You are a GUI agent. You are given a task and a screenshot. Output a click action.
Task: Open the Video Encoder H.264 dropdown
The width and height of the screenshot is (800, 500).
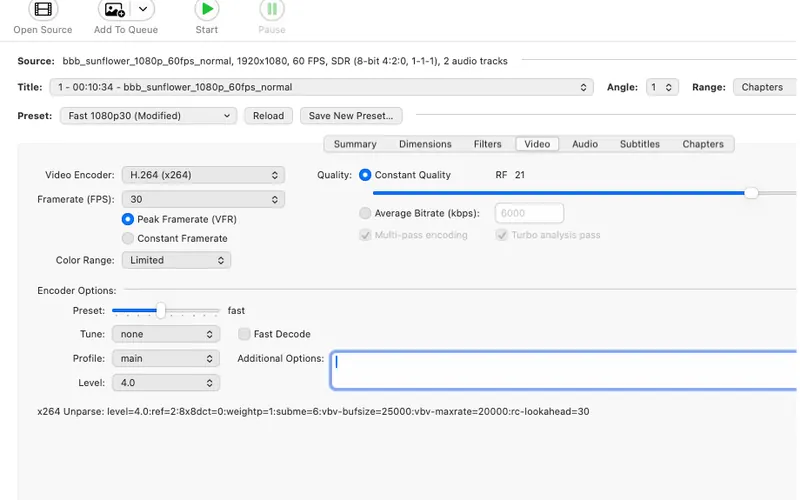point(203,175)
